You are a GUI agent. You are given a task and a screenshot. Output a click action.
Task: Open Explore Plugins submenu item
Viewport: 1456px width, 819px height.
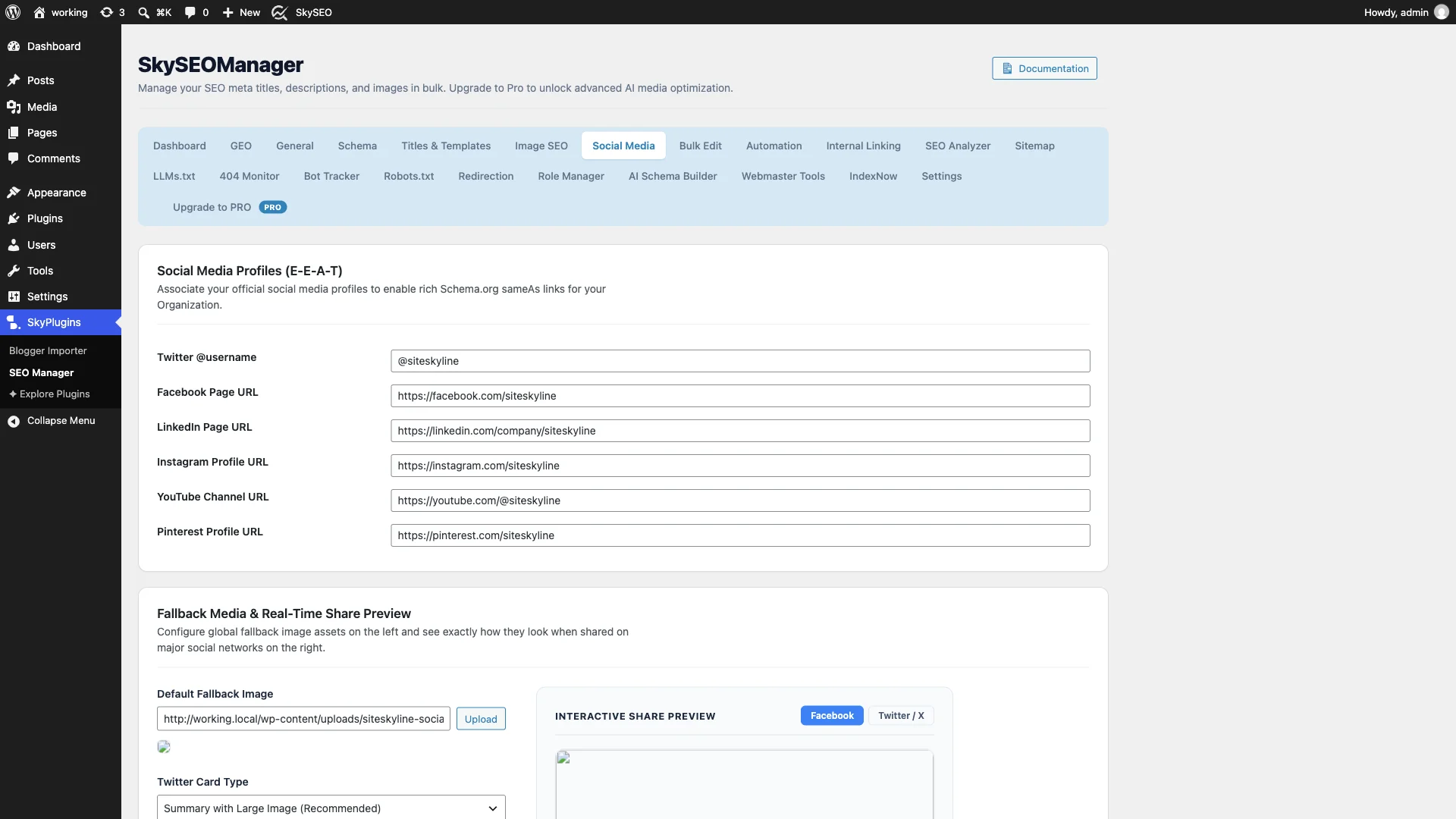49,394
